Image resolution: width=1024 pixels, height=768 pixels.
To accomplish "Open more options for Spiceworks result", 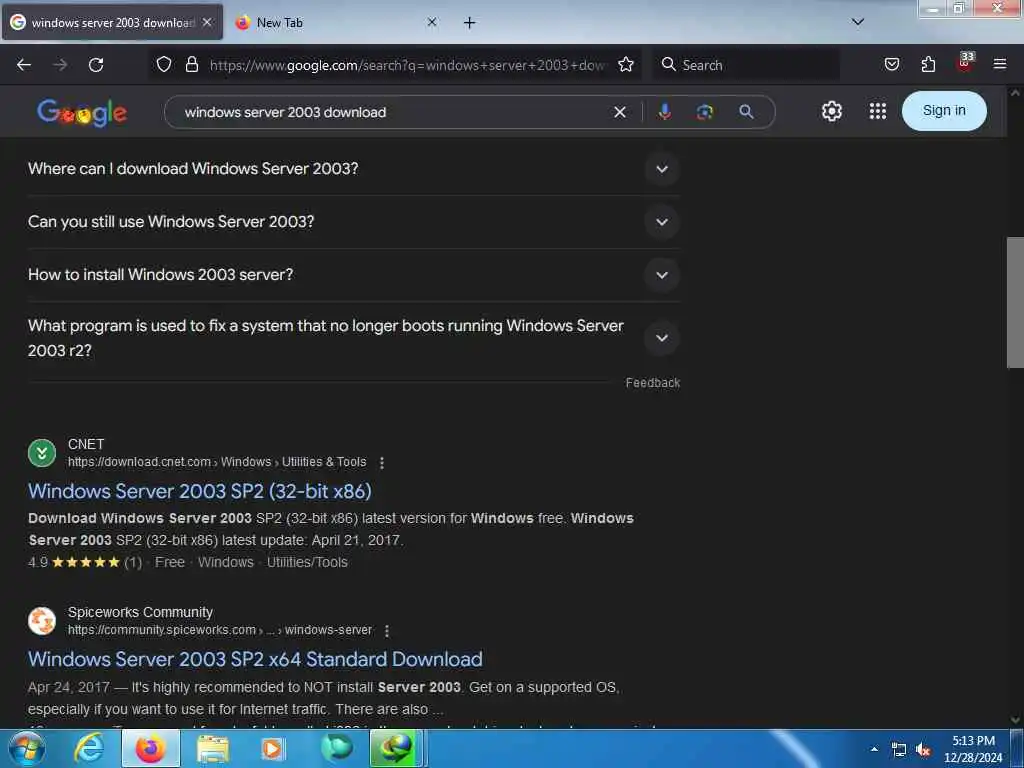I will [x=387, y=631].
